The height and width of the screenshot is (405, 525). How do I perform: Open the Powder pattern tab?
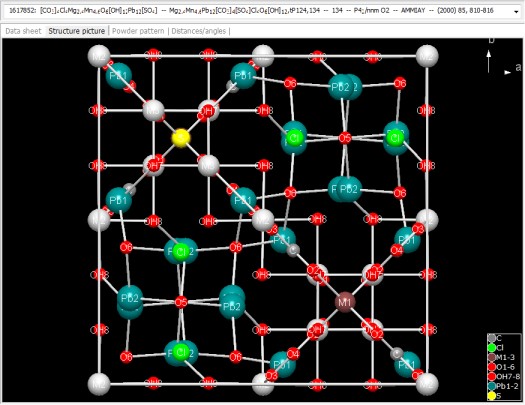click(x=138, y=31)
